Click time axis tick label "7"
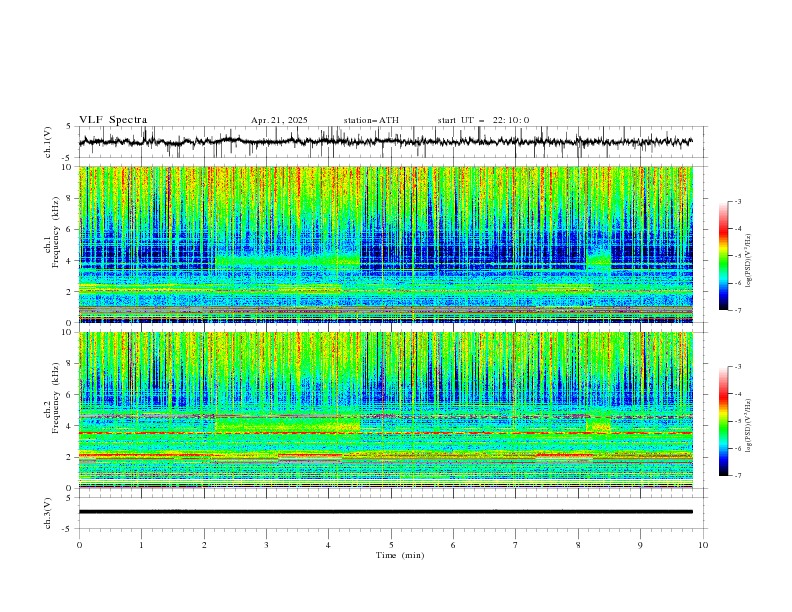792x612 pixels. pyautogui.click(x=516, y=545)
